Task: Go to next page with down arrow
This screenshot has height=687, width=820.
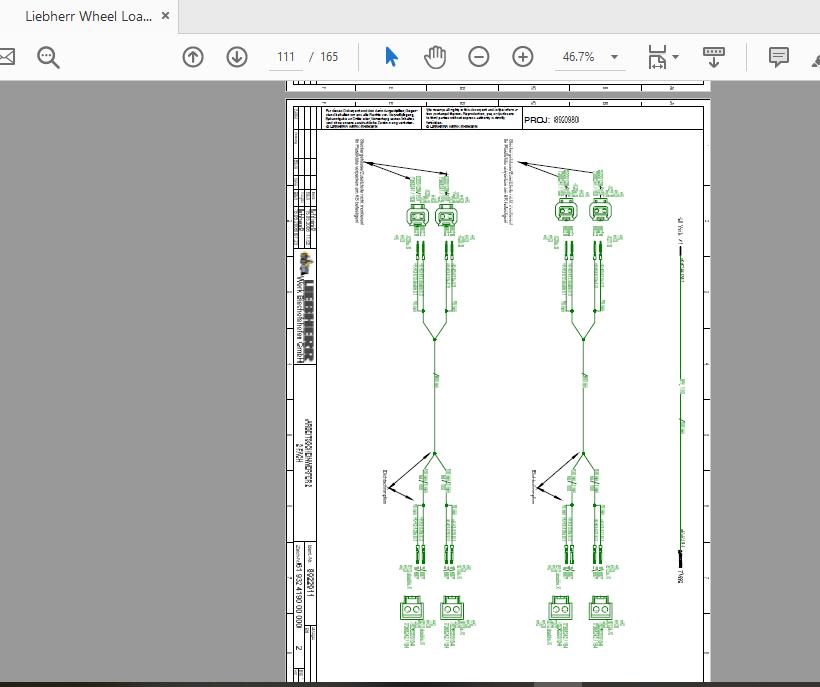Action: pyautogui.click(x=237, y=57)
